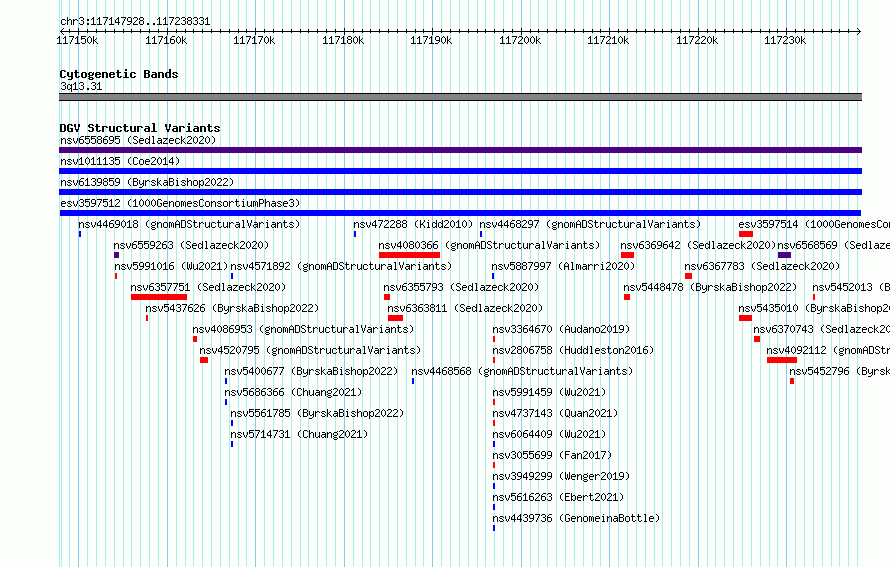Click nsv3055699 (Fan2017) label

click(552, 455)
